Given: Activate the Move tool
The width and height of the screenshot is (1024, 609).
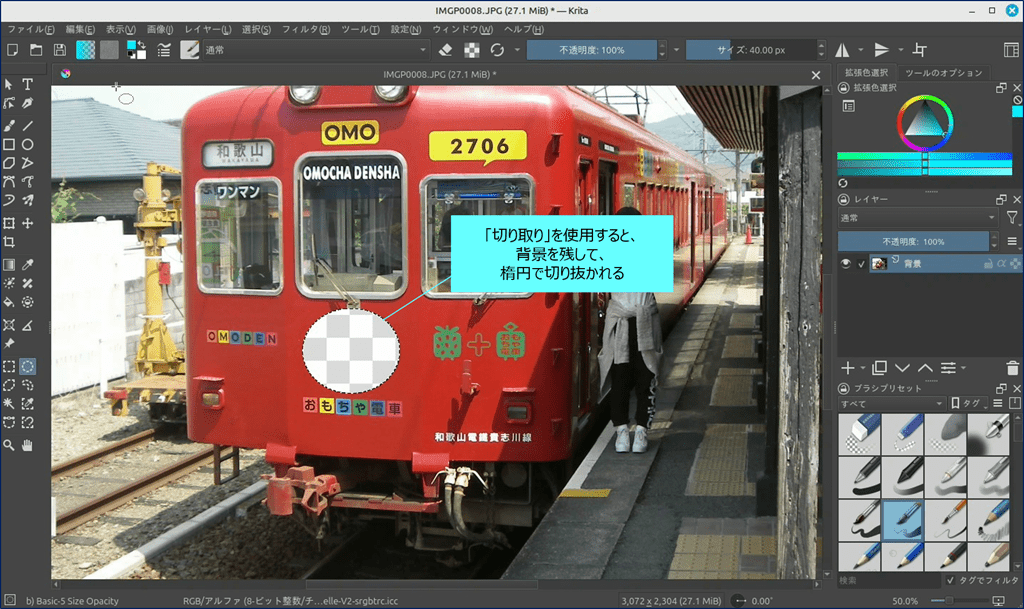Looking at the screenshot, I should 28,223.
